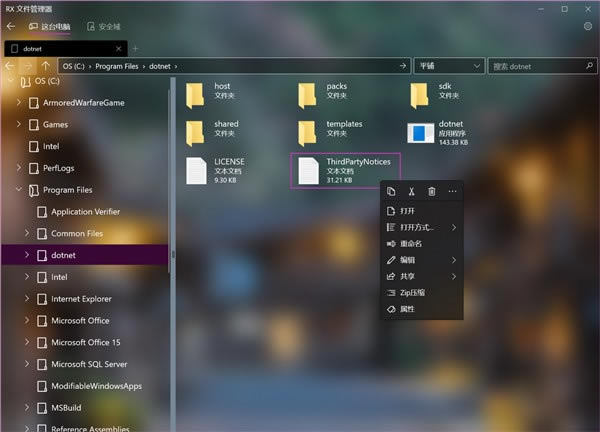Viewport: 600px width, 432px height.
Task: Click the delete trash icon in context menu
Action: (432, 191)
